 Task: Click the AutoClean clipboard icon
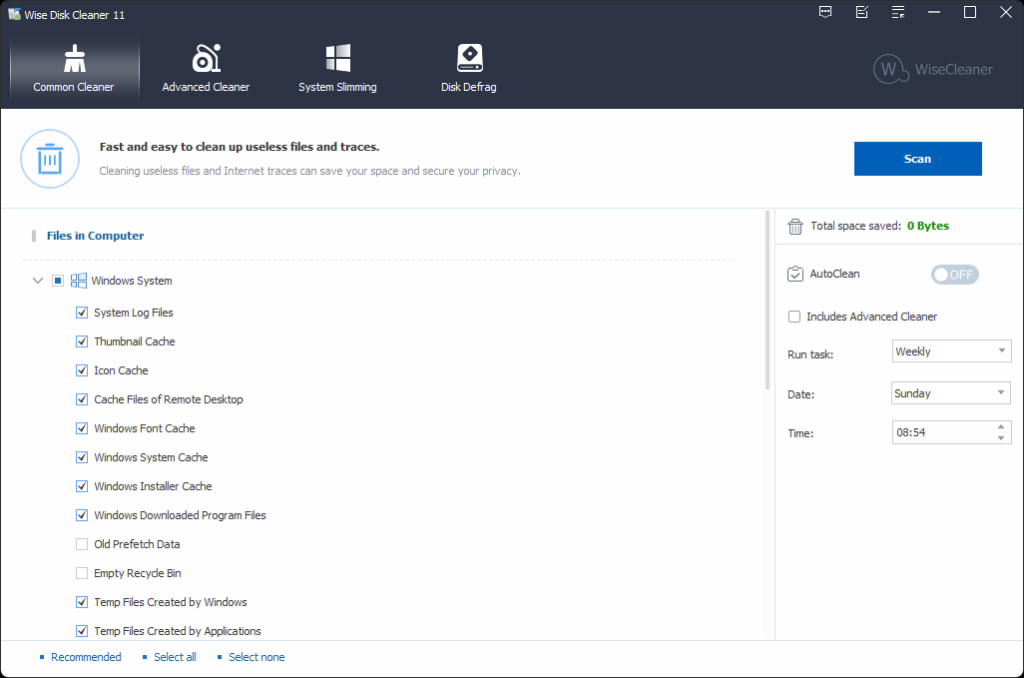tap(795, 274)
